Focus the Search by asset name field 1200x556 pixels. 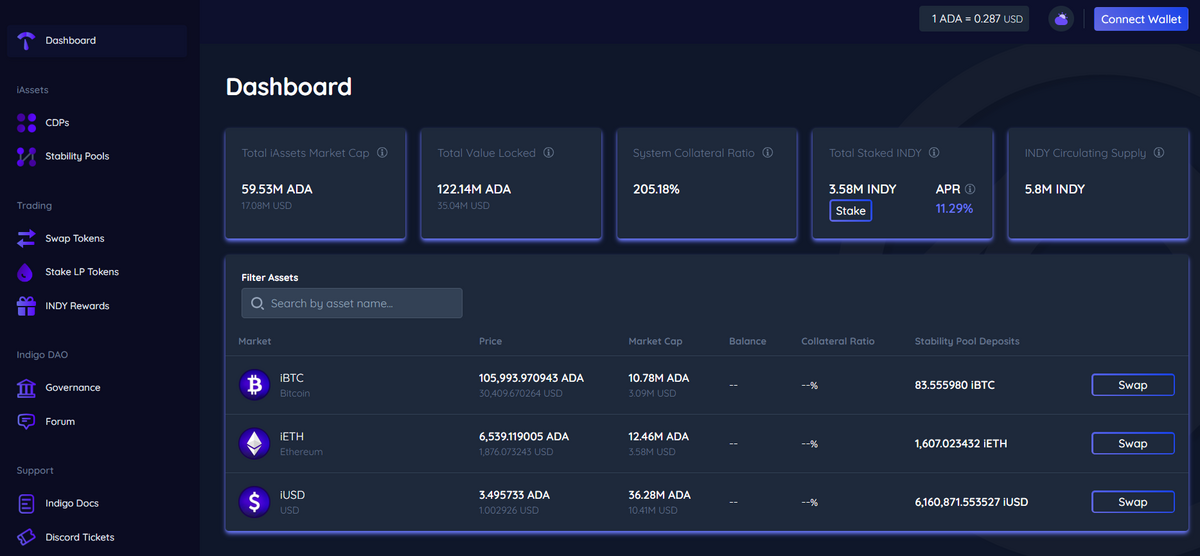coord(352,303)
